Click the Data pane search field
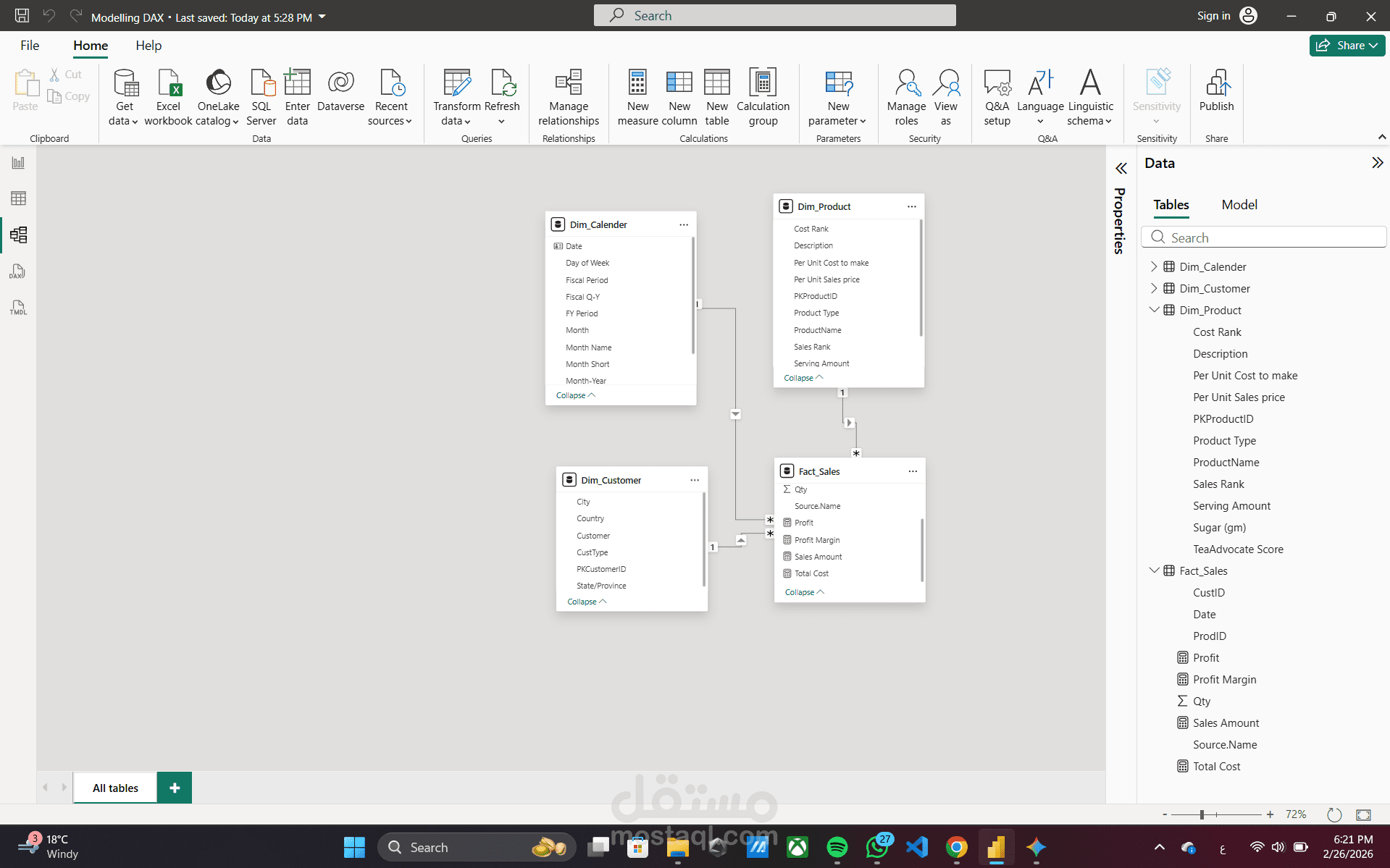The height and width of the screenshot is (868, 1390). click(1263, 237)
